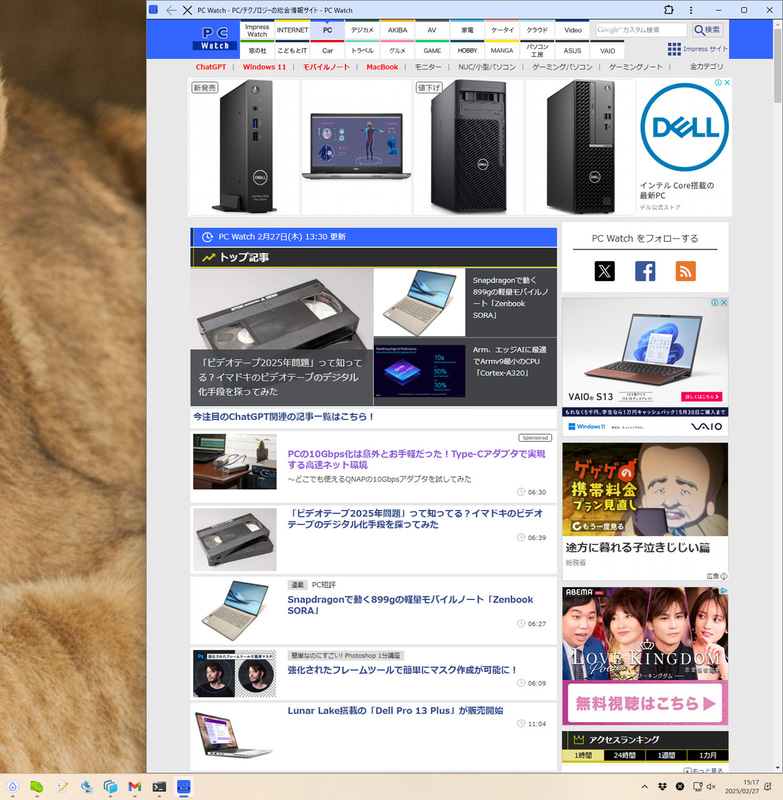Select the 1週間 ranking tab
The height and width of the screenshot is (800, 783).
coord(666,755)
